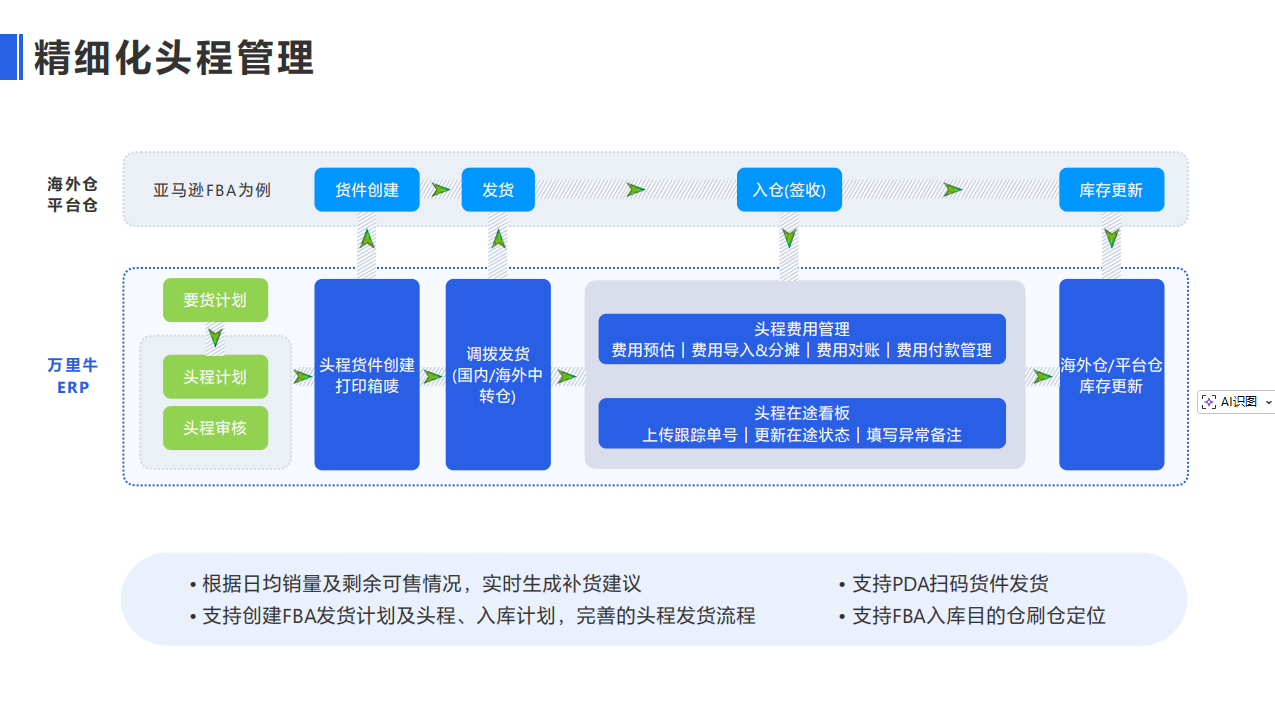Select the 入仓(签收) box

point(789,190)
